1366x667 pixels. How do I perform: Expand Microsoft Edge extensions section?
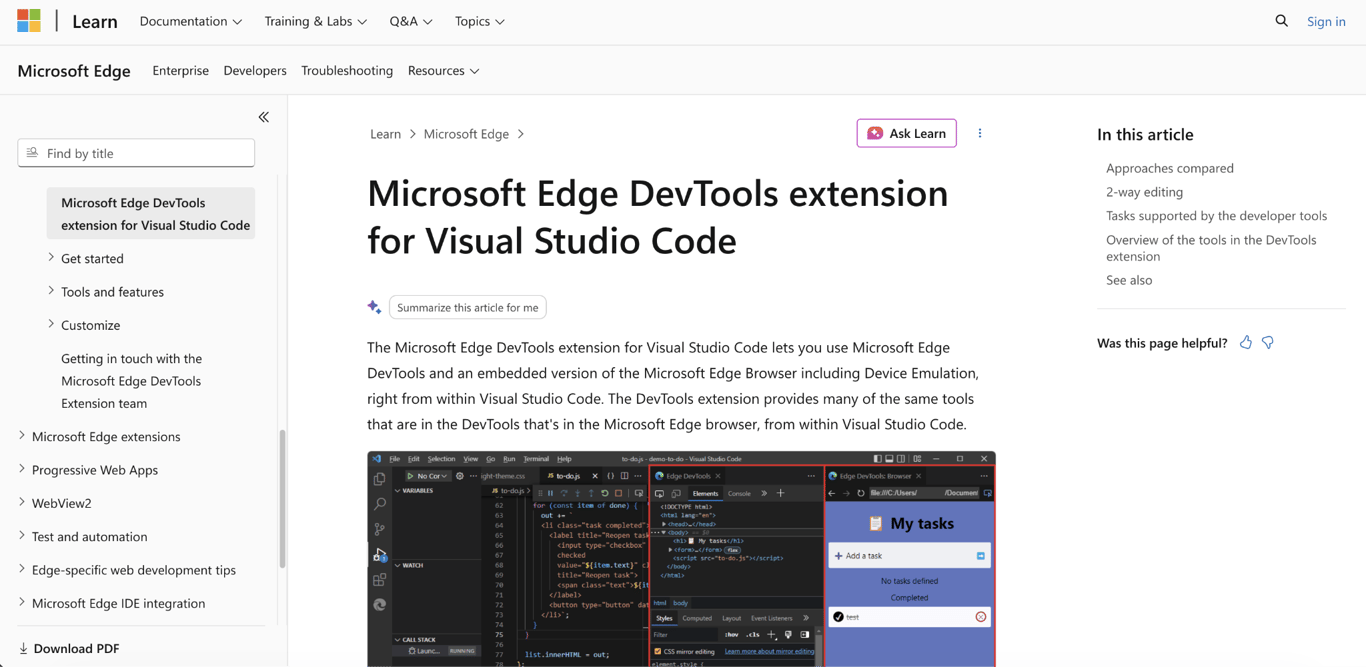pos(22,436)
